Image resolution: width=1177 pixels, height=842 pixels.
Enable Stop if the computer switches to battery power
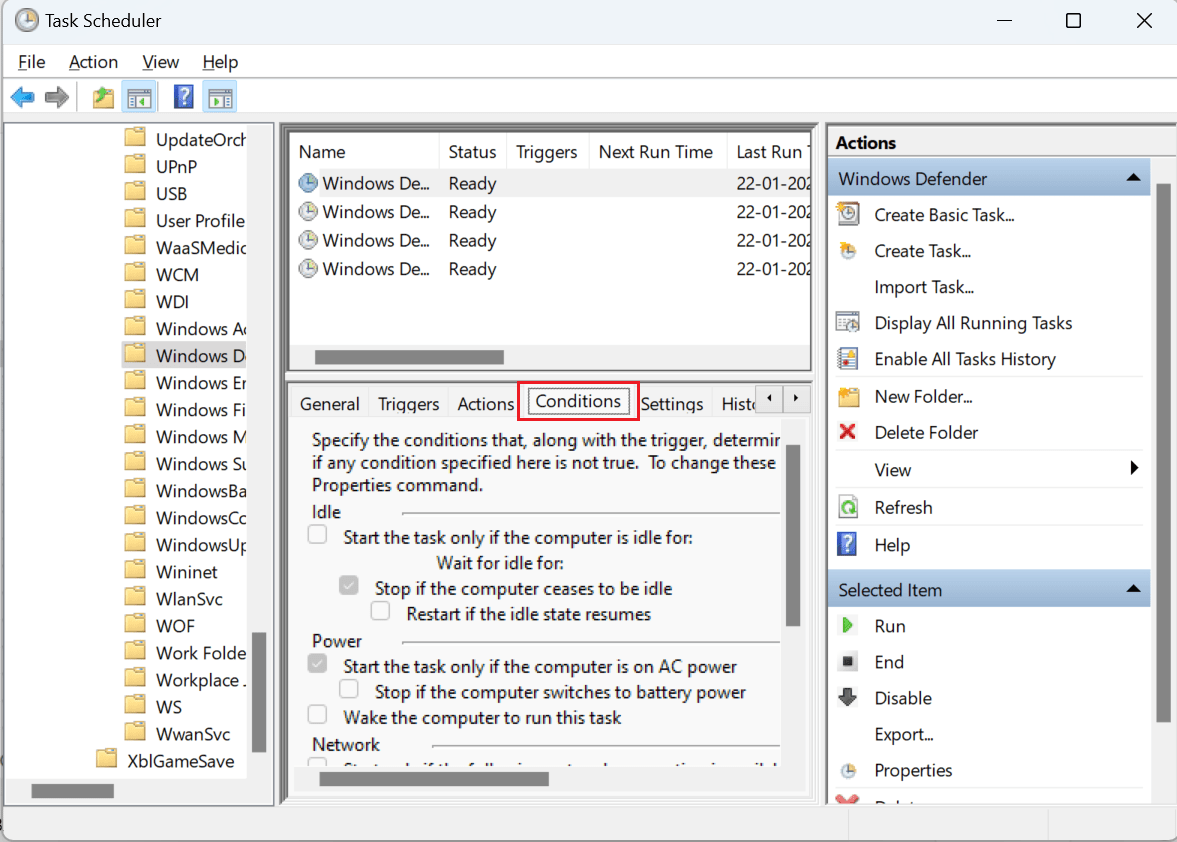pyautogui.click(x=349, y=688)
